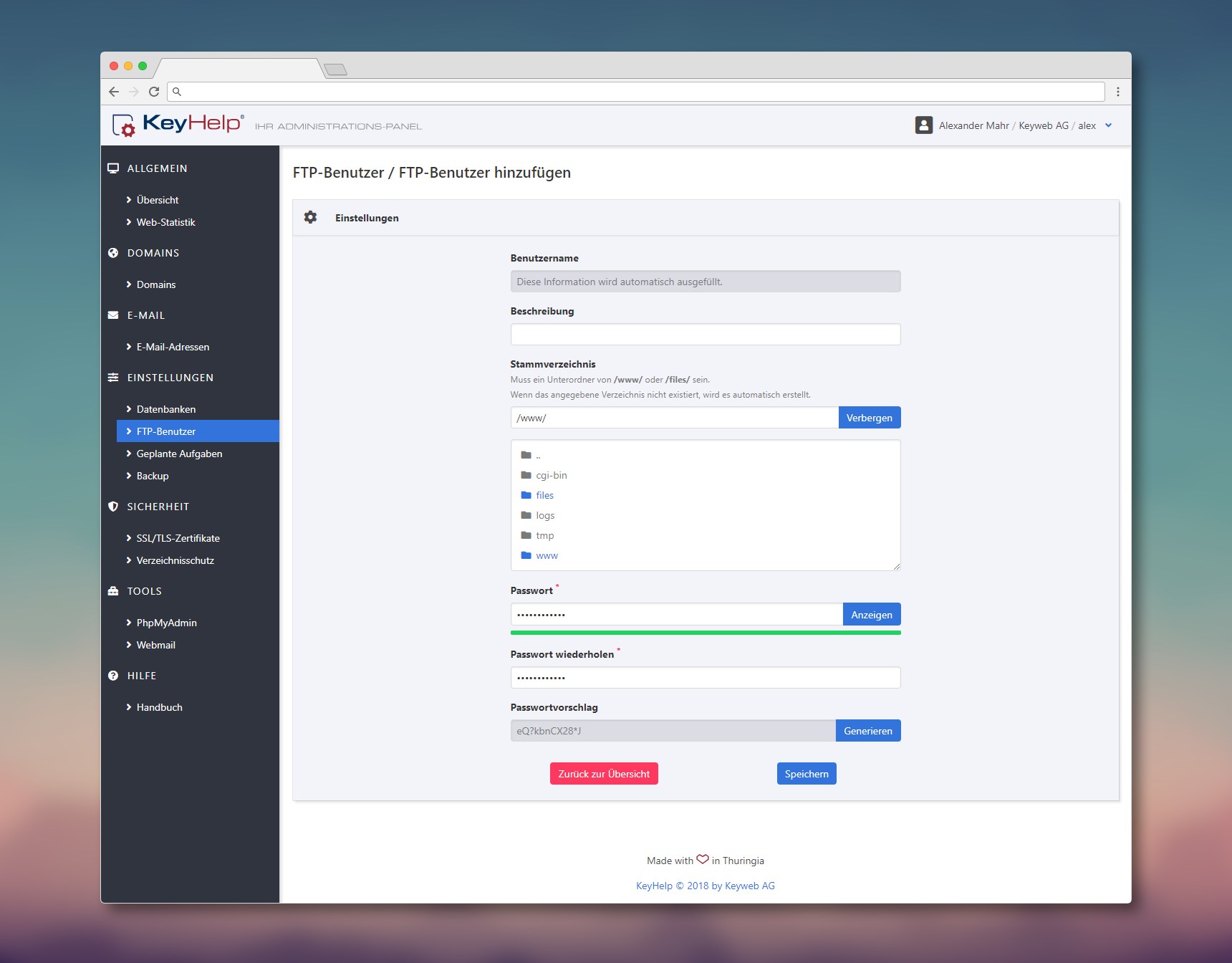
Task: Expand the user account dropdown arrow
Action: tap(1108, 125)
